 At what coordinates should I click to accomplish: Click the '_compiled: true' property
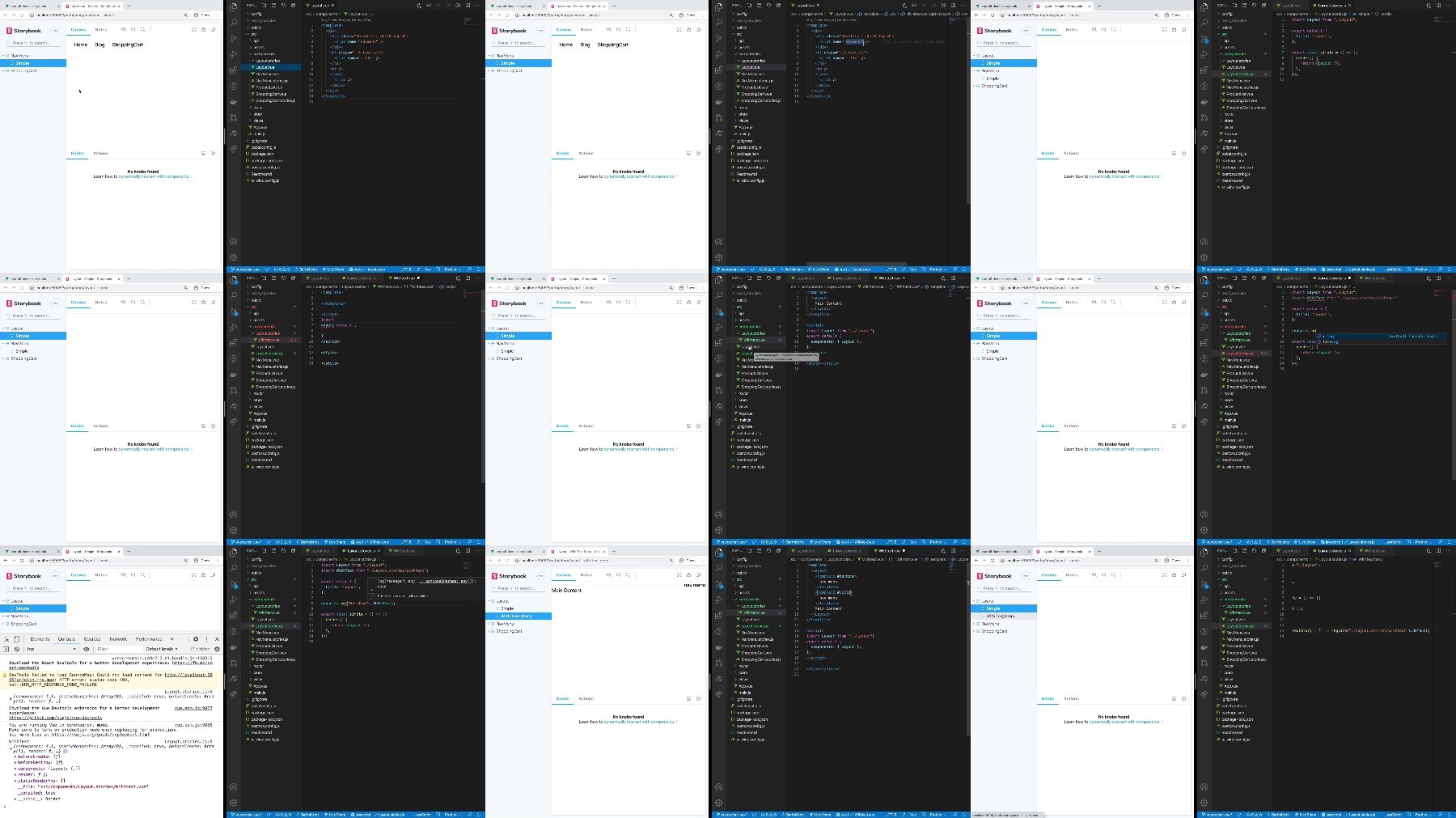[37, 793]
